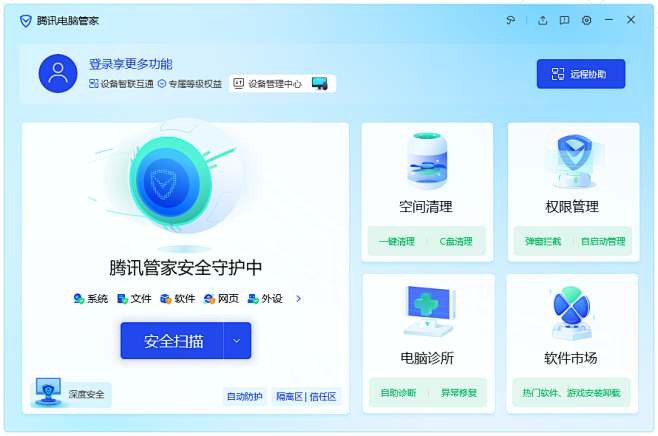Select 自助诊断 option
Image resolution: width=658 pixels, height=436 pixels.
(x=398, y=393)
